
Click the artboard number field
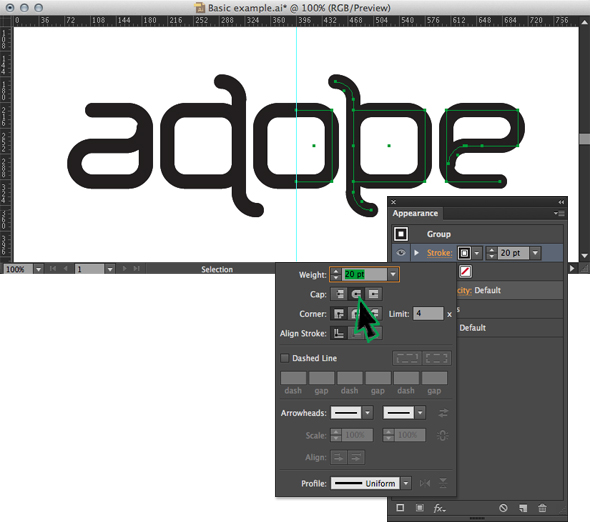click(x=90, y=269)
